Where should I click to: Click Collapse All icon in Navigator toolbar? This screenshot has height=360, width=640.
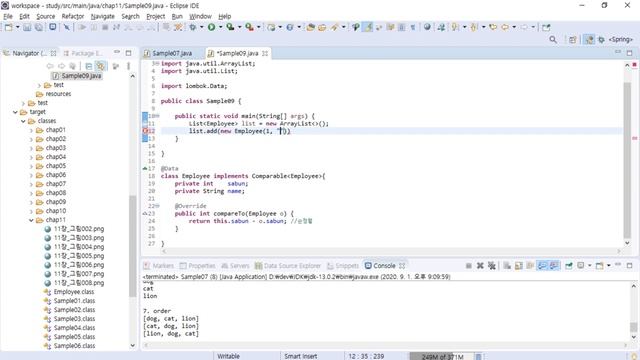point(89,66)
